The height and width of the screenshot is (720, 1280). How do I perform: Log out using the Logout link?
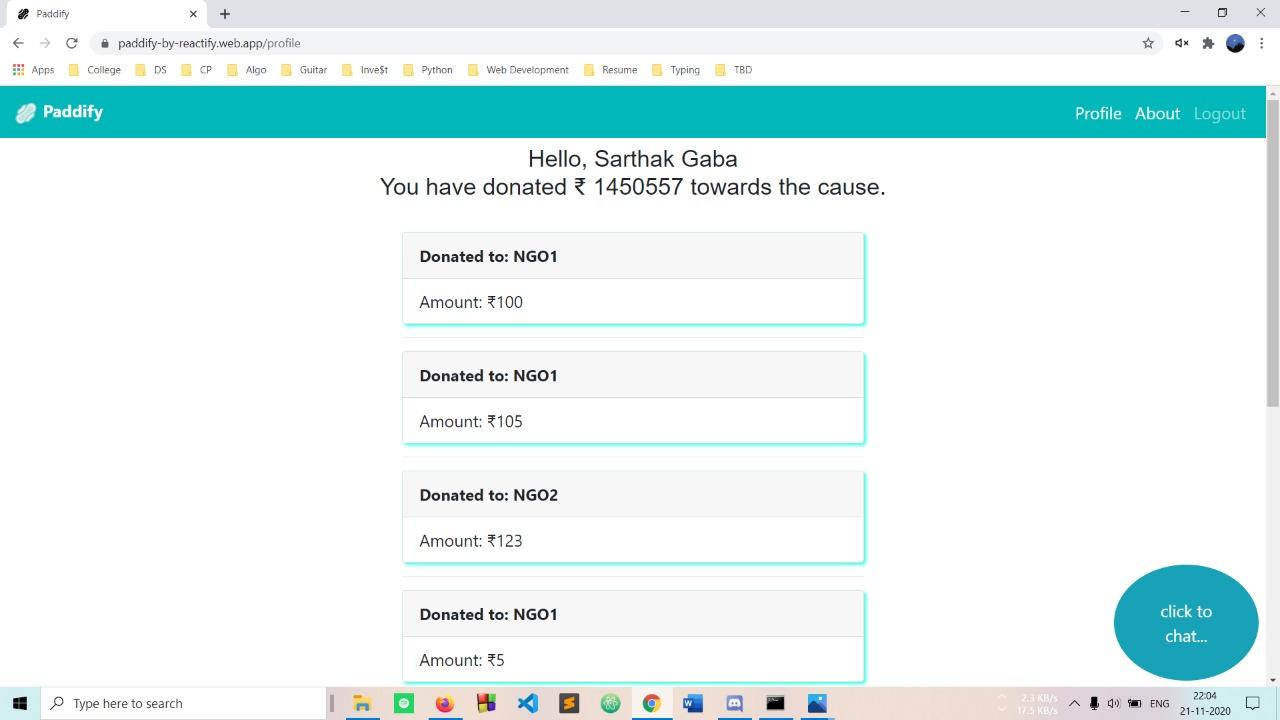tap(1219, 113)
